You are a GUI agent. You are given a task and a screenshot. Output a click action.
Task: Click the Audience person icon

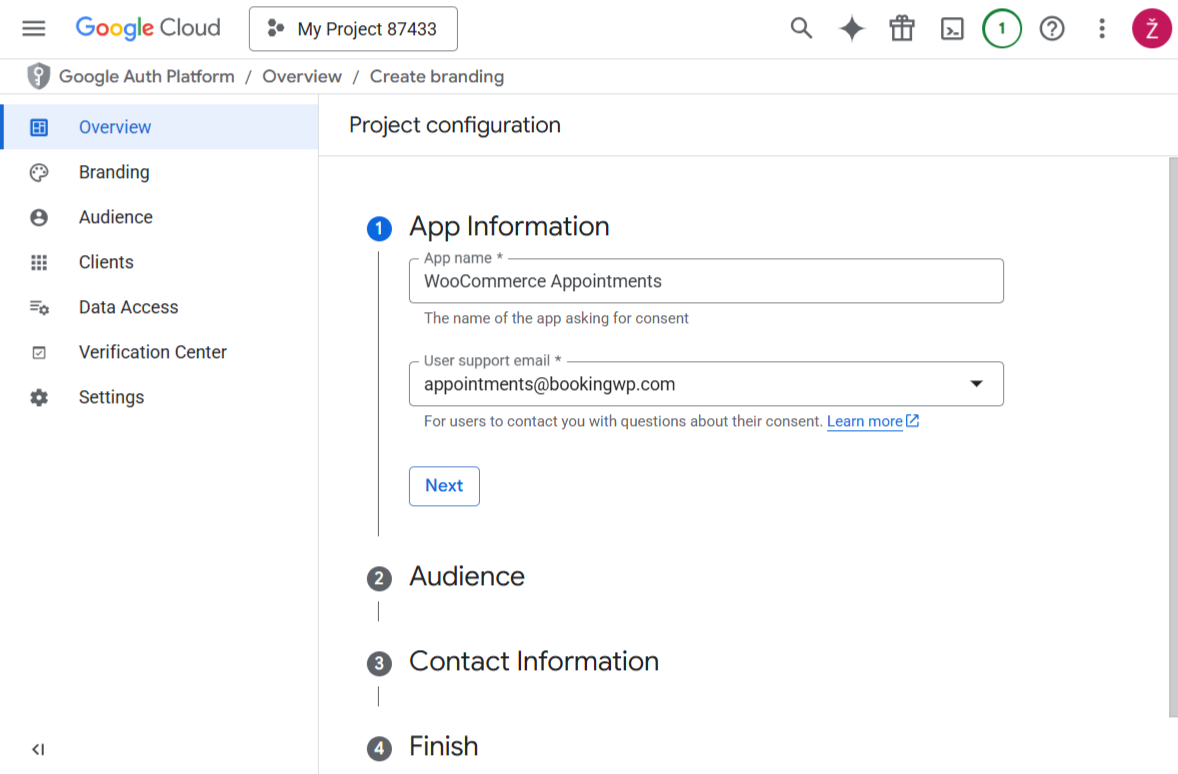click(x=39, y=217)
